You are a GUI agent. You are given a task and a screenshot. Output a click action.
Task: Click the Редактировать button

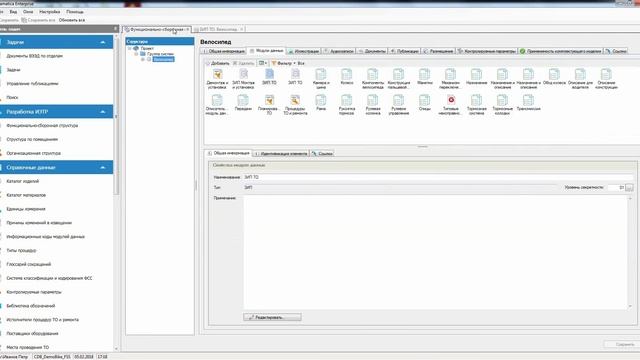272,317
